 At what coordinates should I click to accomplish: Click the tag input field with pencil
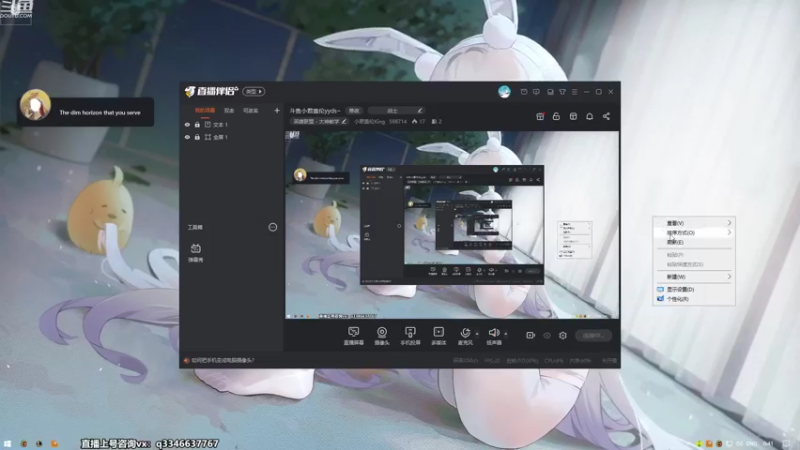396,110
